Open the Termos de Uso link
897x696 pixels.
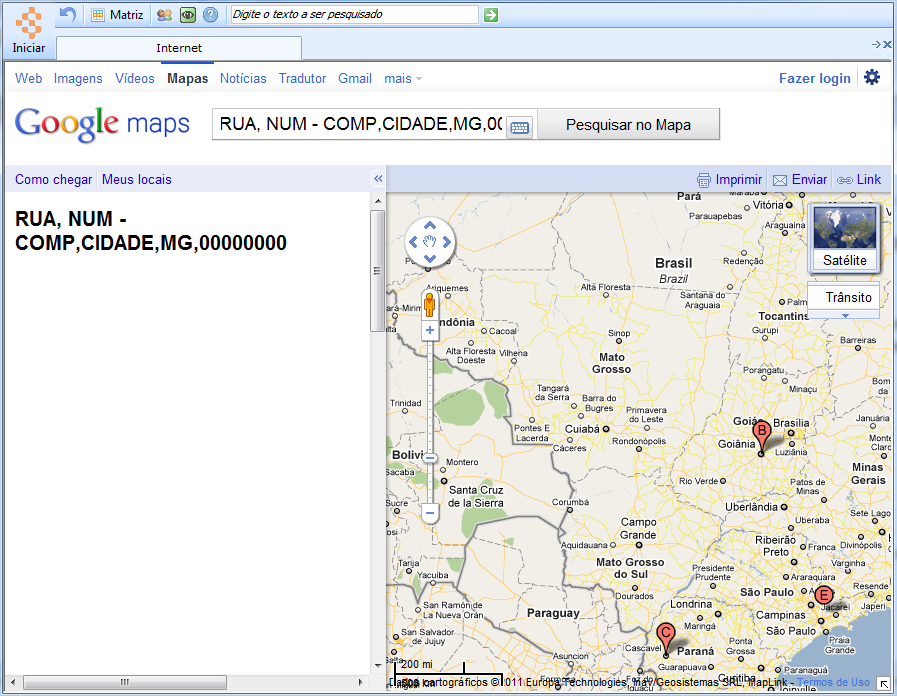coord(833,682)
